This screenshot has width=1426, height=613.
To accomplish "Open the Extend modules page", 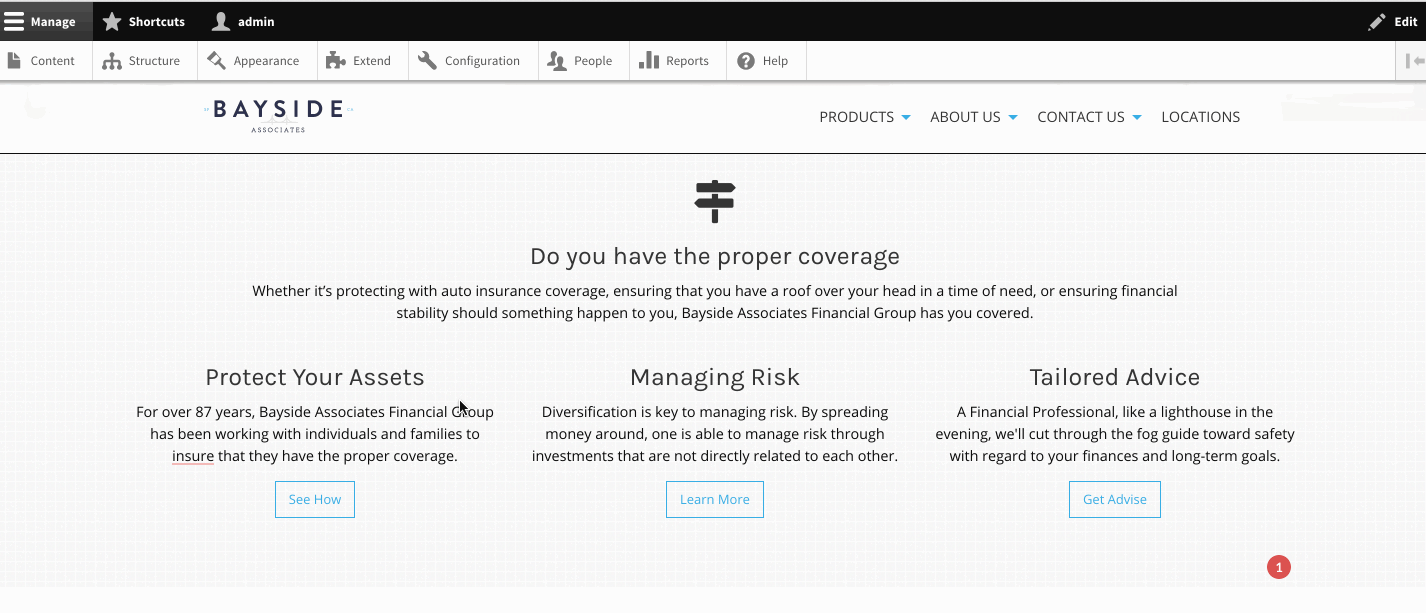I will tap(359, 61).
